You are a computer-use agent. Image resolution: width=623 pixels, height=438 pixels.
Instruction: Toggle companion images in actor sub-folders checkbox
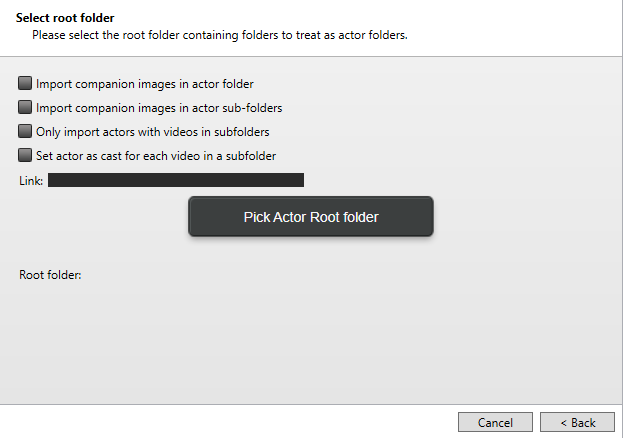tap(25, 108)
